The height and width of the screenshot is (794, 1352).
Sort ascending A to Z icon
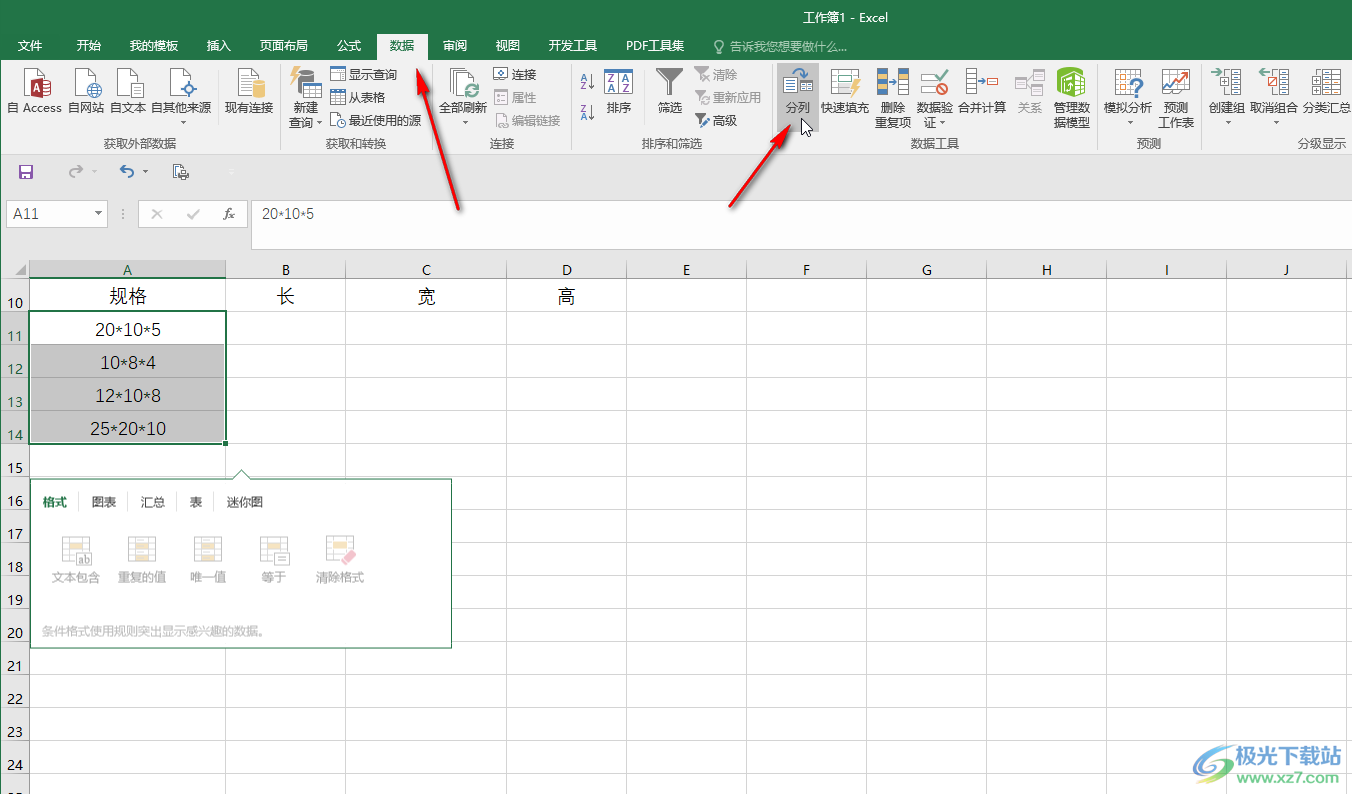pyautogui.click(x=588, y=82)
